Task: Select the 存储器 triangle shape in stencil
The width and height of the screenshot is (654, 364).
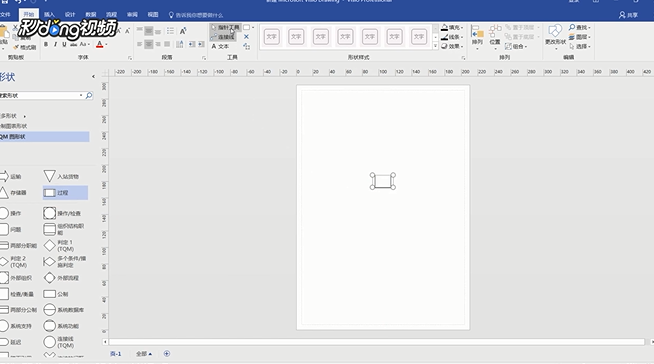Action: 13,193
